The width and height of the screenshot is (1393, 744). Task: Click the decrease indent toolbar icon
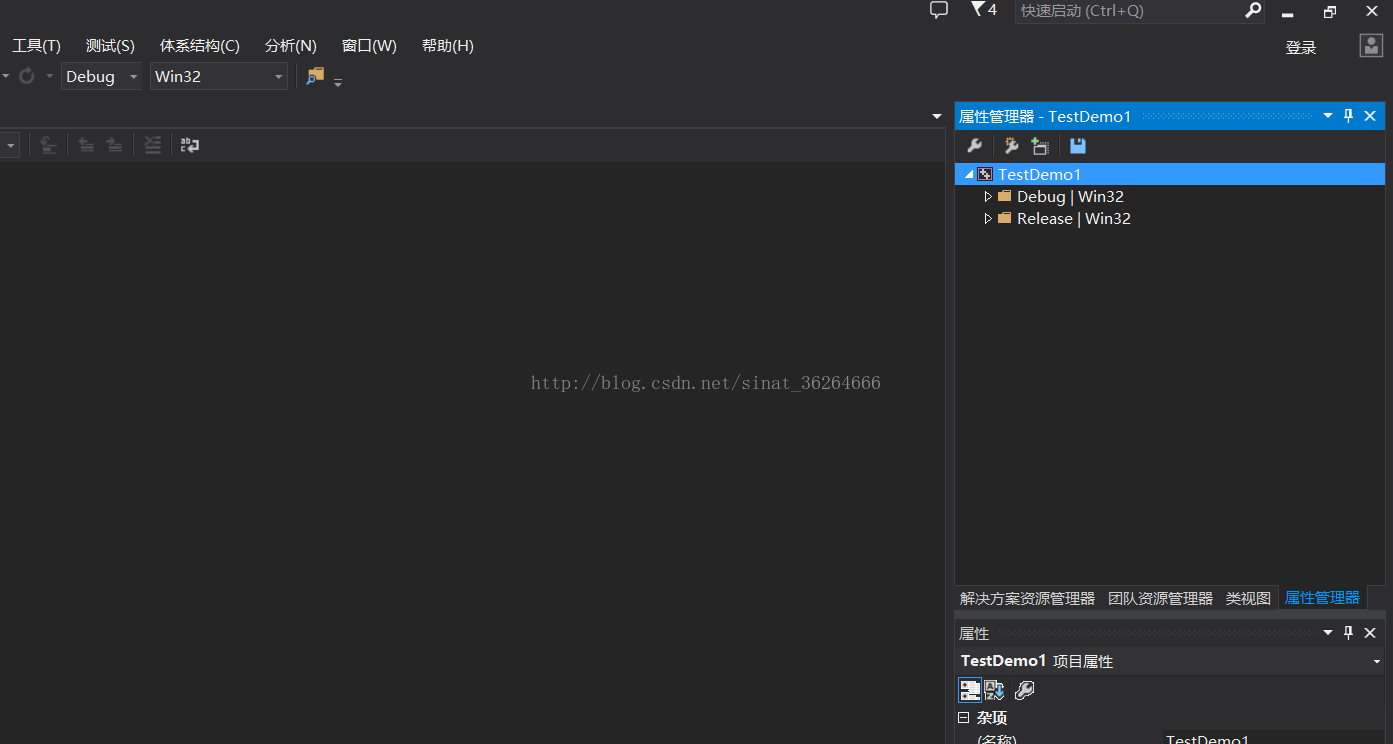87,145
